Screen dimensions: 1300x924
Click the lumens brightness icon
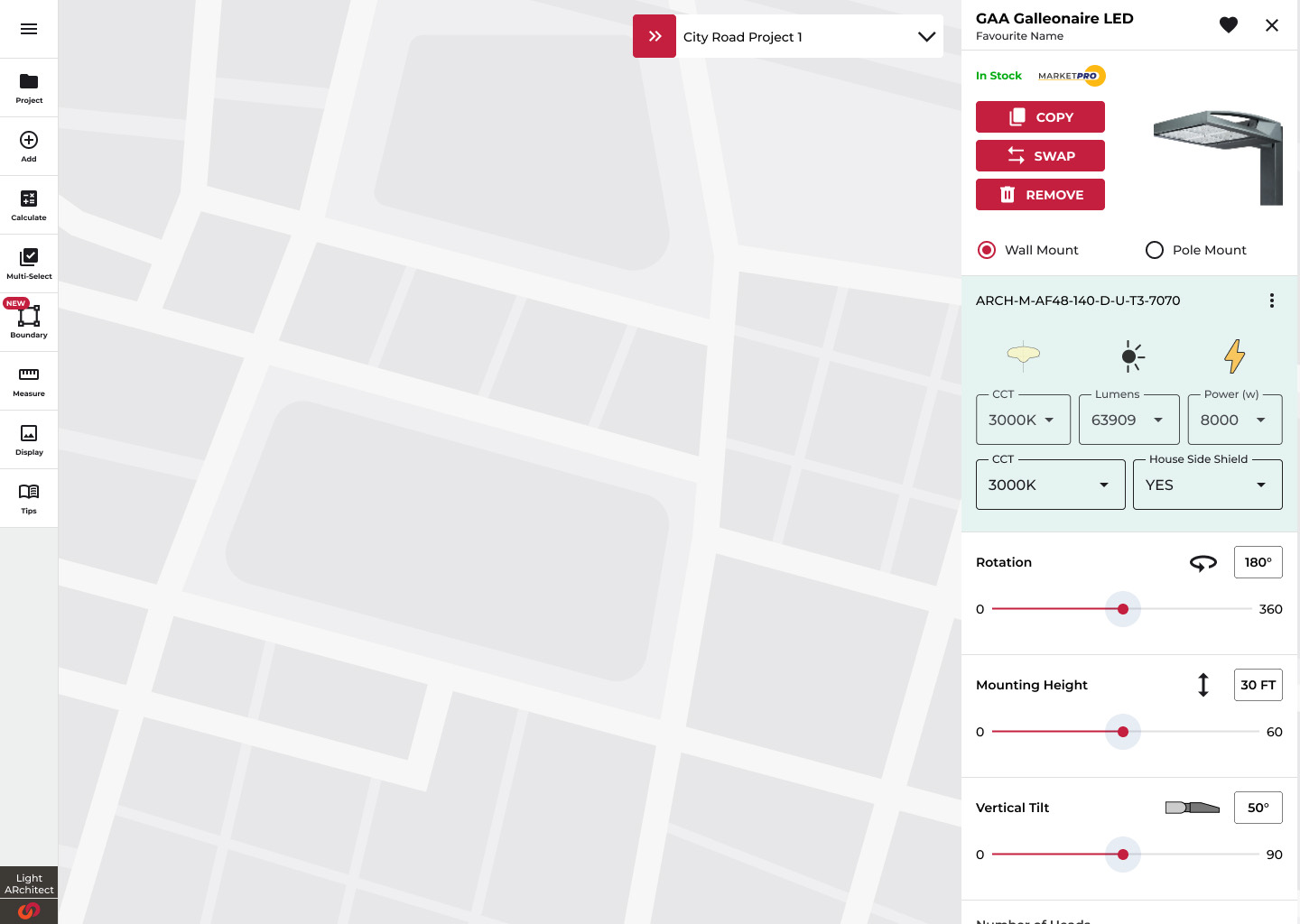tap(1133, 356)
